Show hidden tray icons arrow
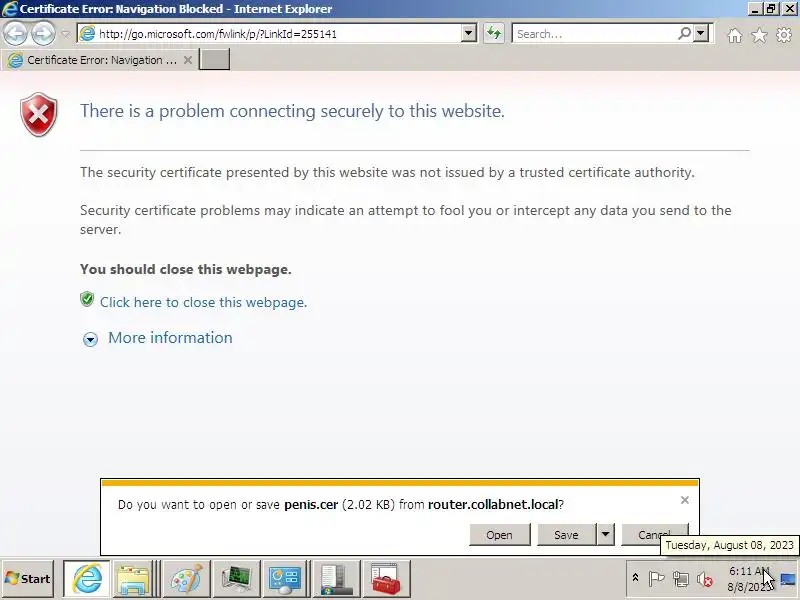800x600 pixels. coord(635,578)
